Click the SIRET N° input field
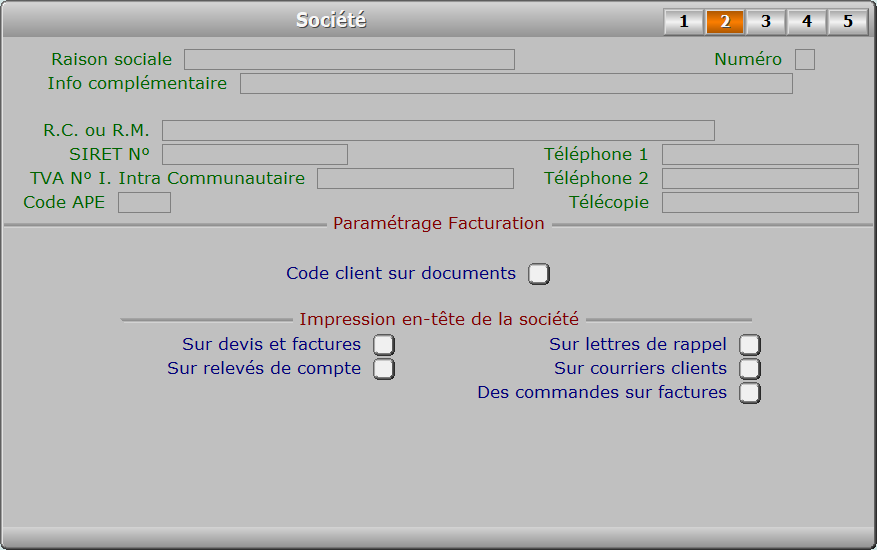Screen dimensions: 877x550 tap(255, 154)
